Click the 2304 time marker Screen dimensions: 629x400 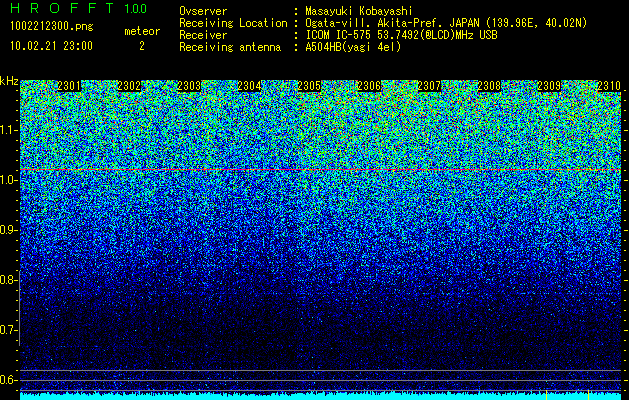[249, 86]
